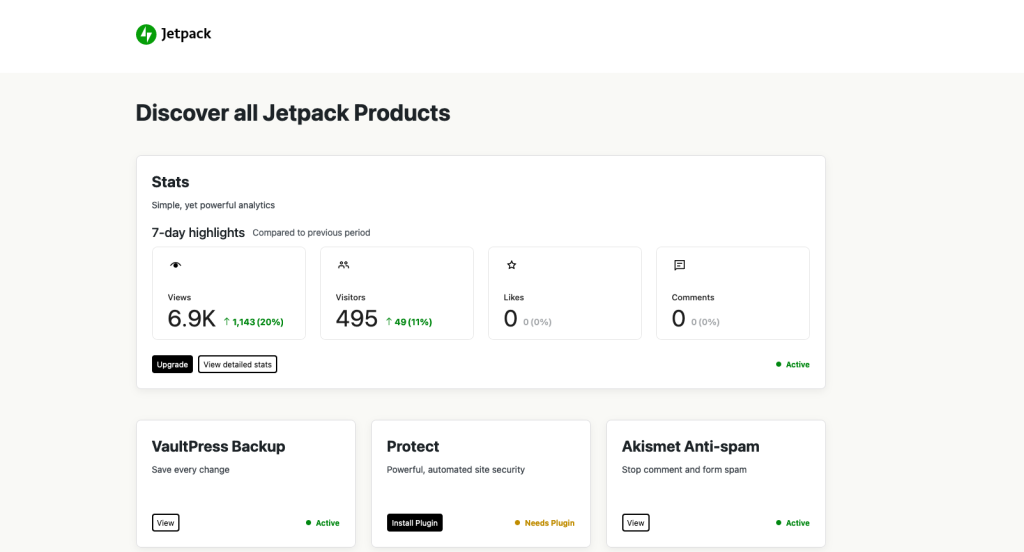Click the green up arrow beside 1,143 (20%)

(226, 322)
